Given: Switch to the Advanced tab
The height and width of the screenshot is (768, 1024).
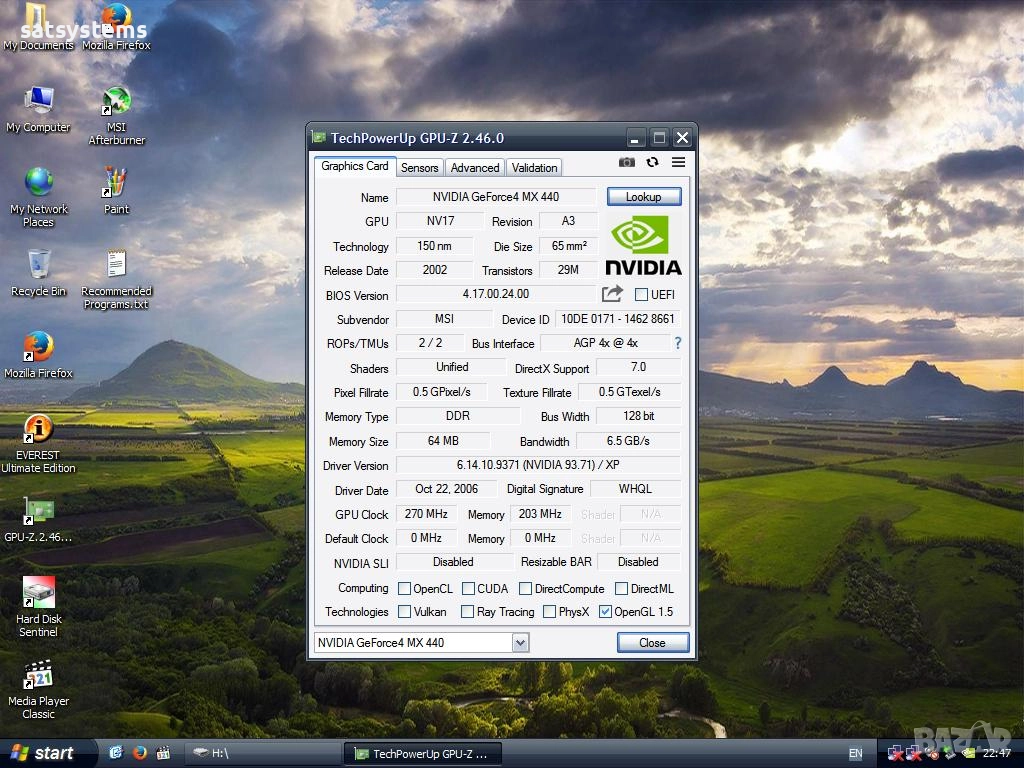Looking at the screenshot, I should pyautogui.click(x=474, y=168).
